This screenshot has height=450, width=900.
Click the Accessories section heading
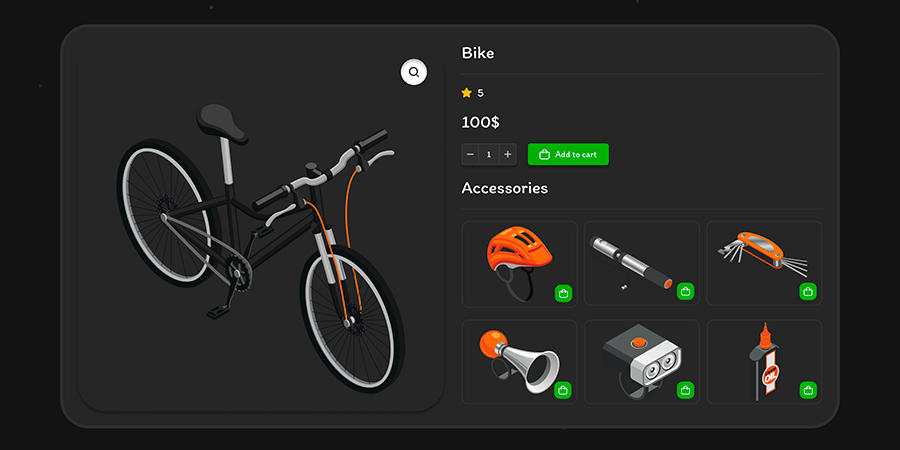[x=505, y=188]
